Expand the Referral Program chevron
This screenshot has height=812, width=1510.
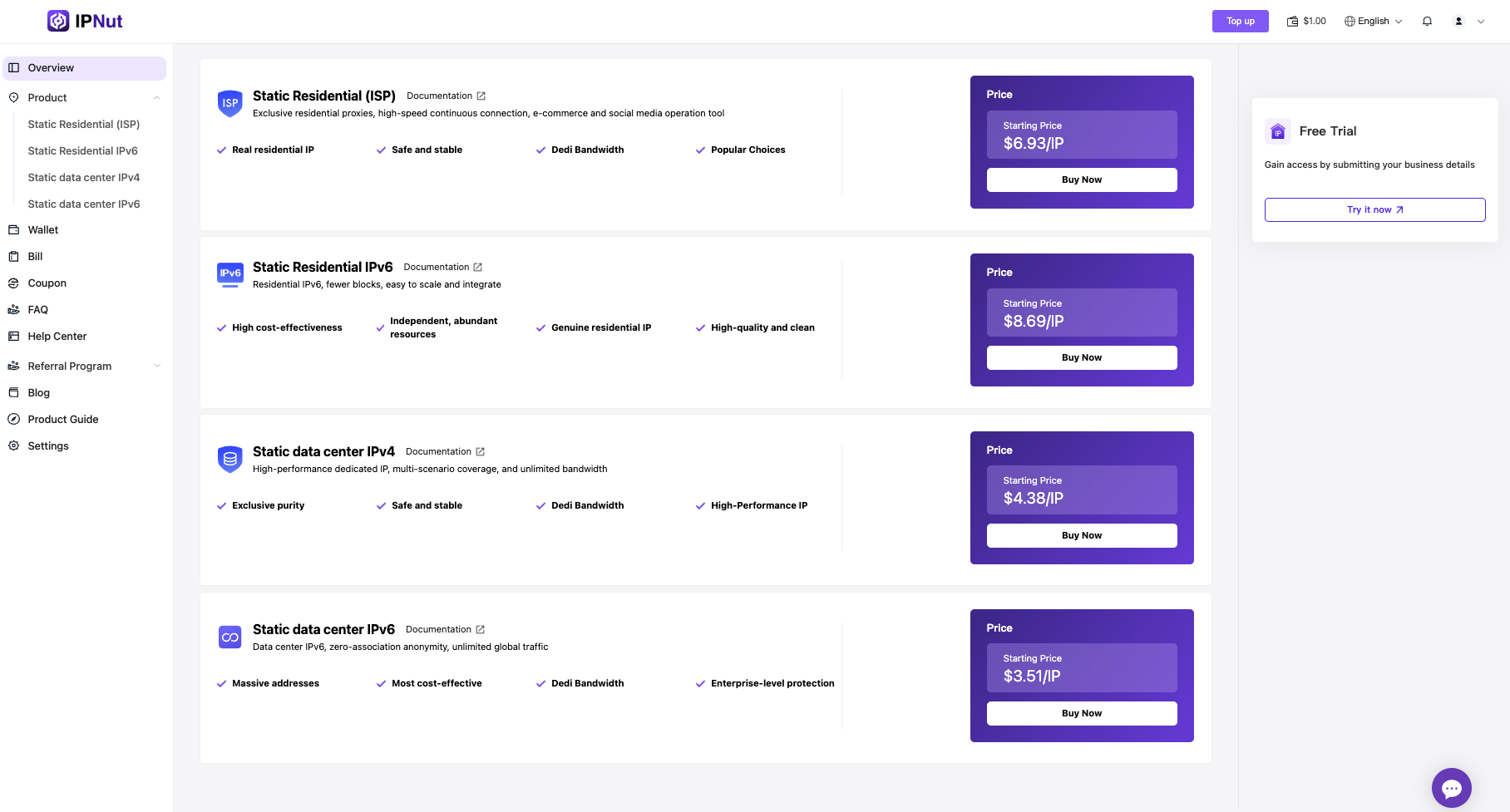tap(156, 367)
